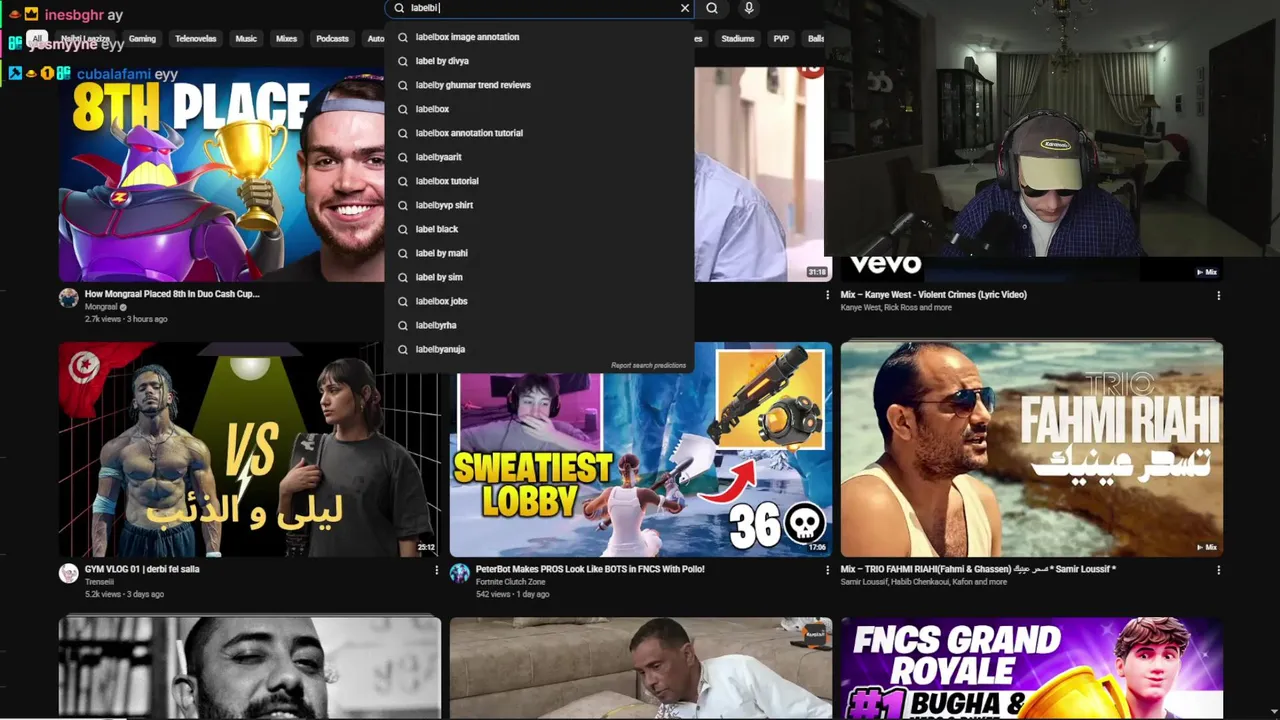Open options menu for GYM VLOG 01 video
This screenshot has height=720, width=1280.
click(x=436, y=570)
